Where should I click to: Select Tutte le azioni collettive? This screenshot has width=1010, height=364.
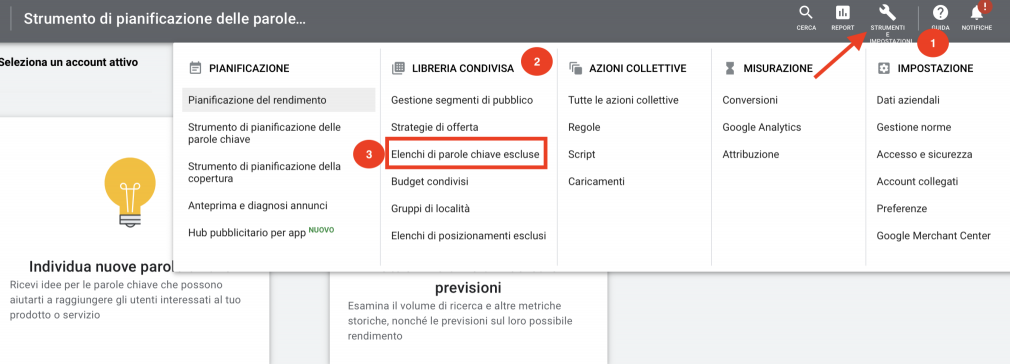click(x=623, y=101)
